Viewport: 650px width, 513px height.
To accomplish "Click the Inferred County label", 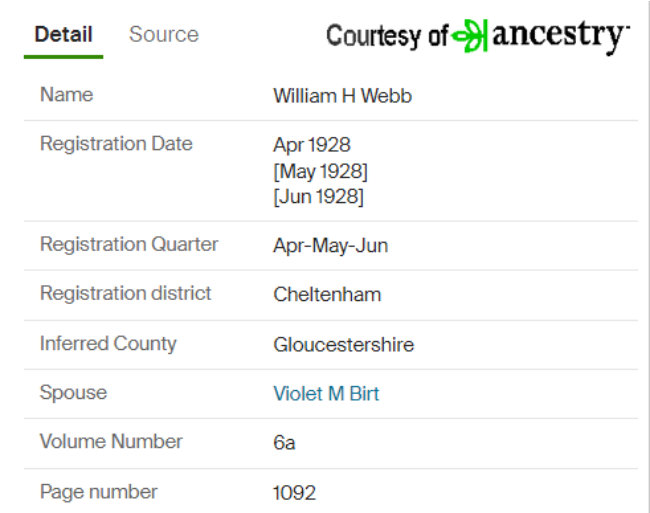I will tap(108, 344).
